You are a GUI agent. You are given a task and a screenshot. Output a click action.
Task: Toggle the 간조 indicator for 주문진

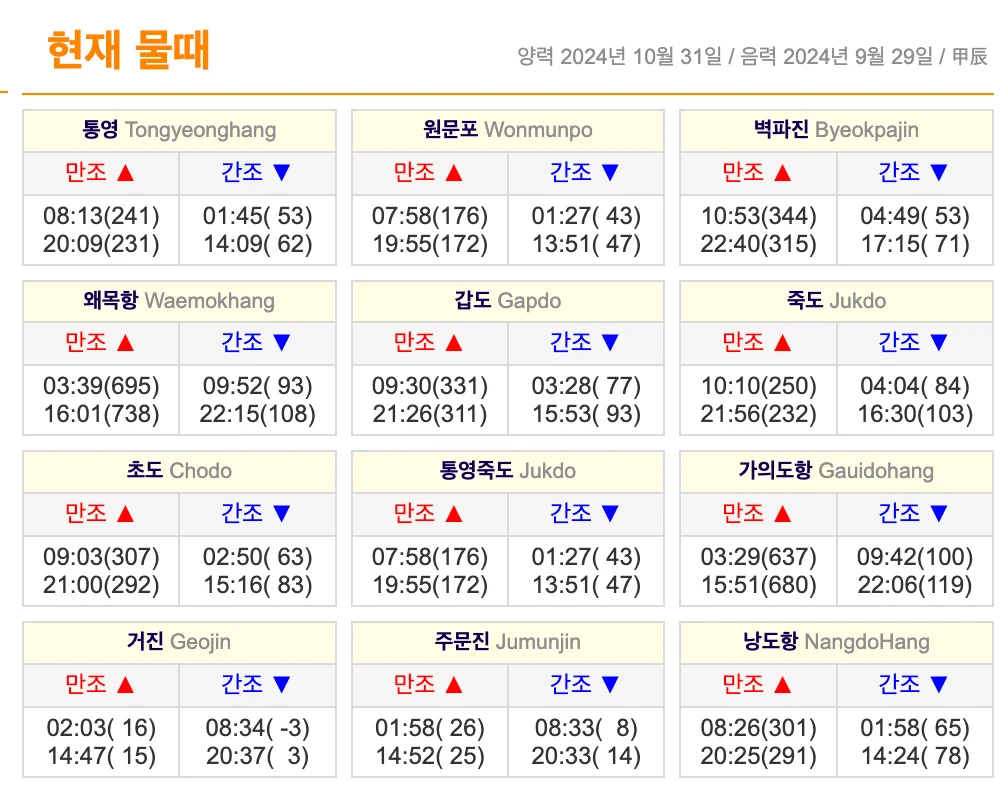click(586, 685)
